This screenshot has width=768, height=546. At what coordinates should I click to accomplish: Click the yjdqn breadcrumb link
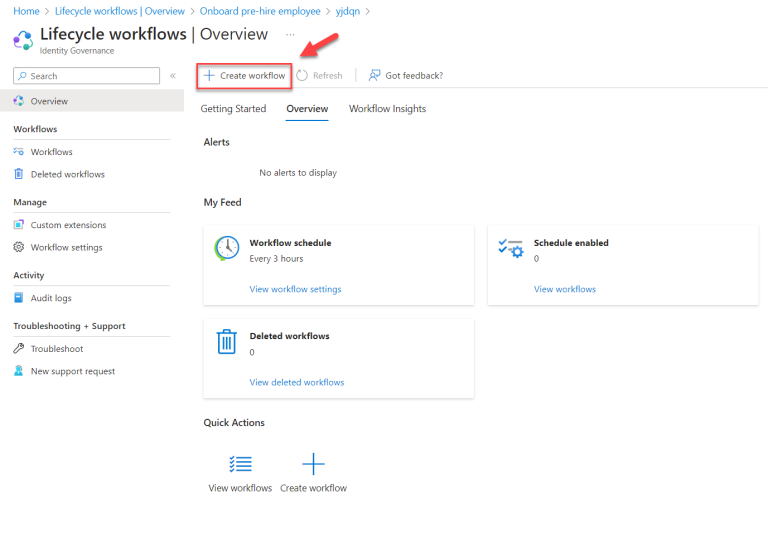(348, 11)
